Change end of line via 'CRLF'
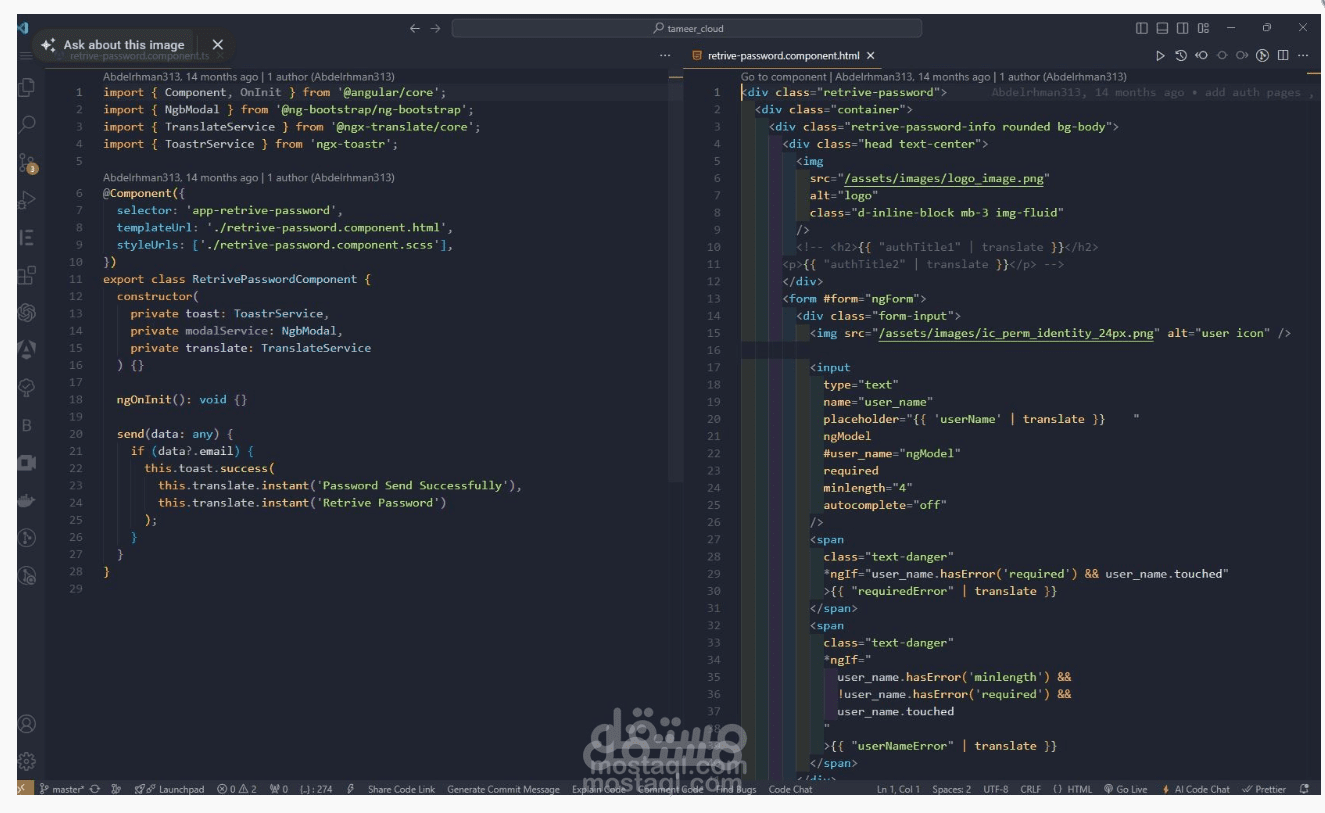The width and height of the screenshot is (1325, 813). click(x=1030, y=789)
